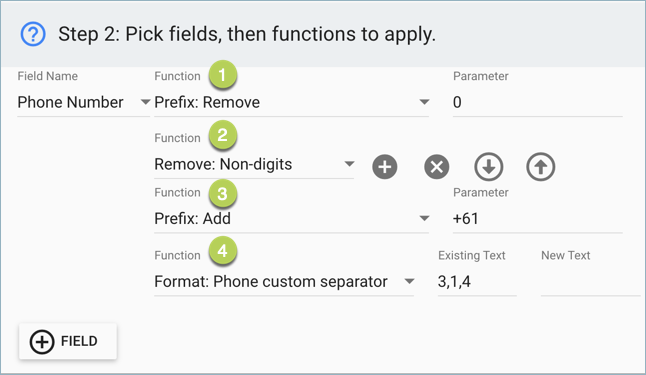Click the parameter field containing 0

(x=538, y=102)
